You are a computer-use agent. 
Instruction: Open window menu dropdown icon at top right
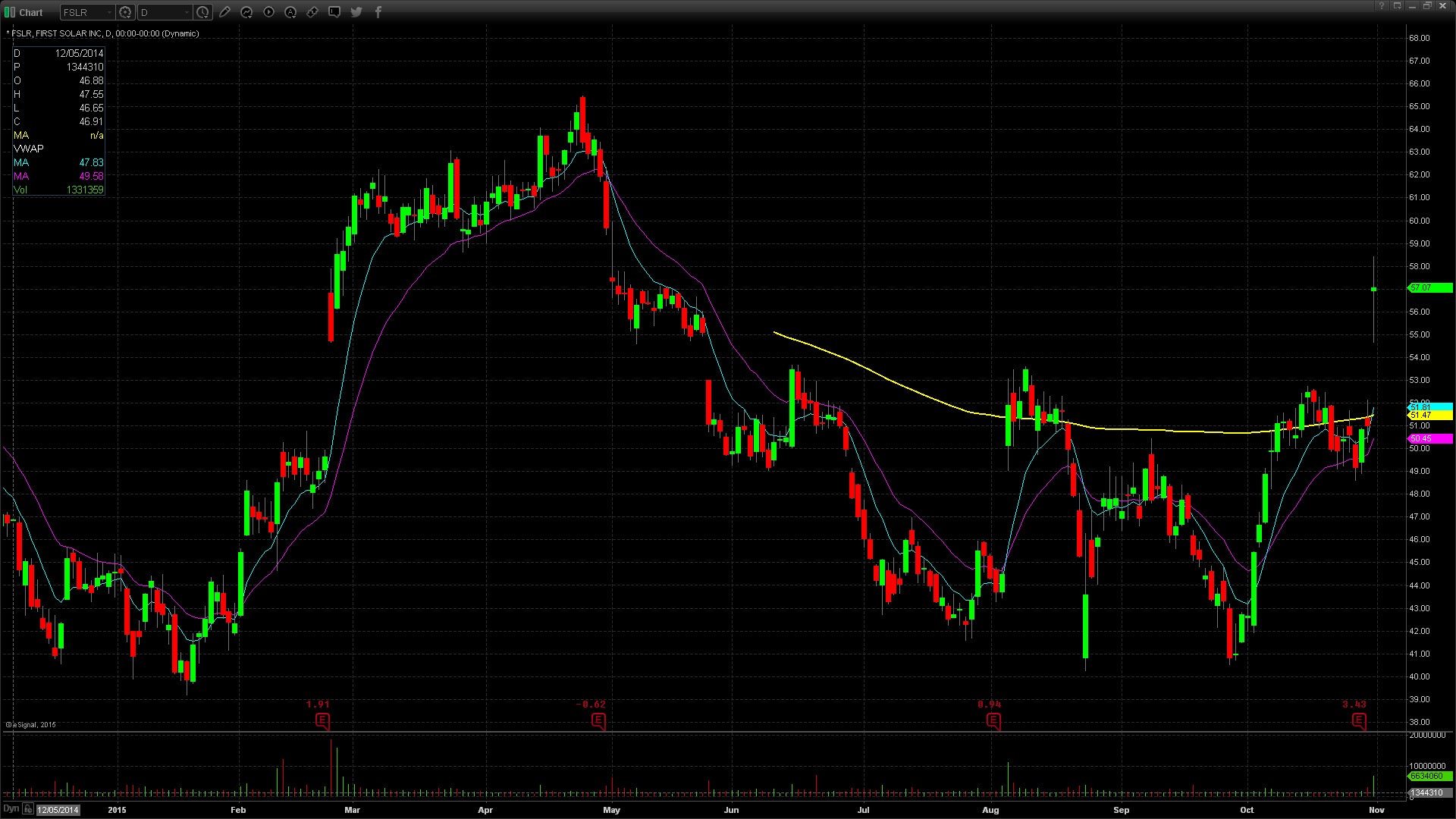(x=1398, y=6)
